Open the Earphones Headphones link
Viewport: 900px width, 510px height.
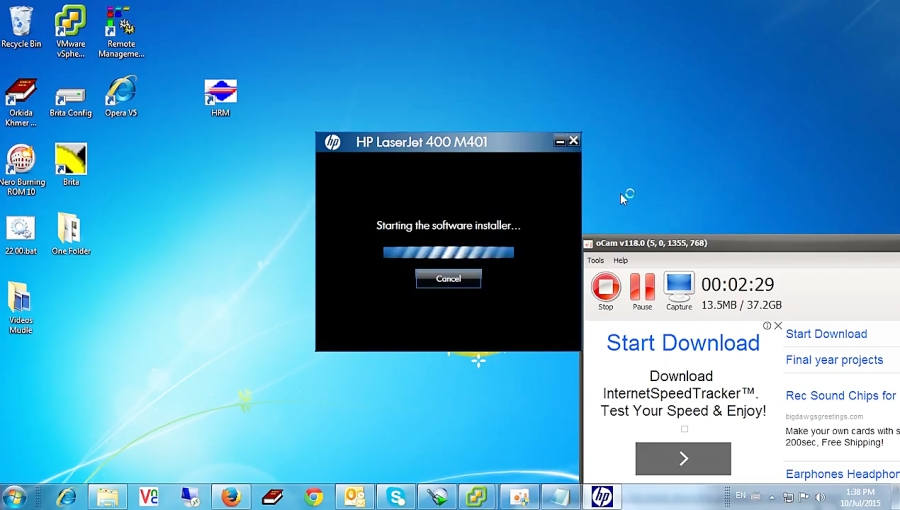pyautogui.click(x=842, y=474)
